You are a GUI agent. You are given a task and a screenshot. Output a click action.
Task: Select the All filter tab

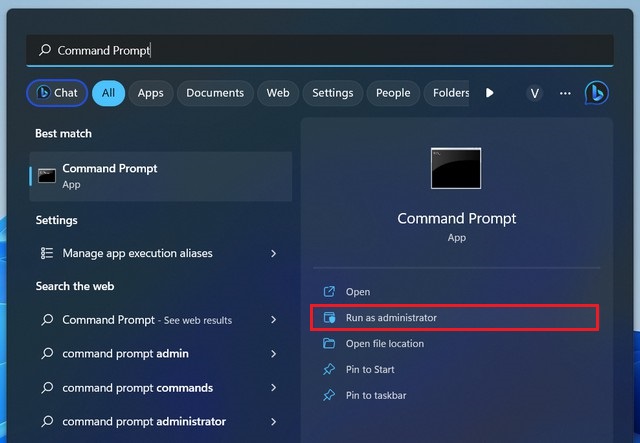point(108,93)
